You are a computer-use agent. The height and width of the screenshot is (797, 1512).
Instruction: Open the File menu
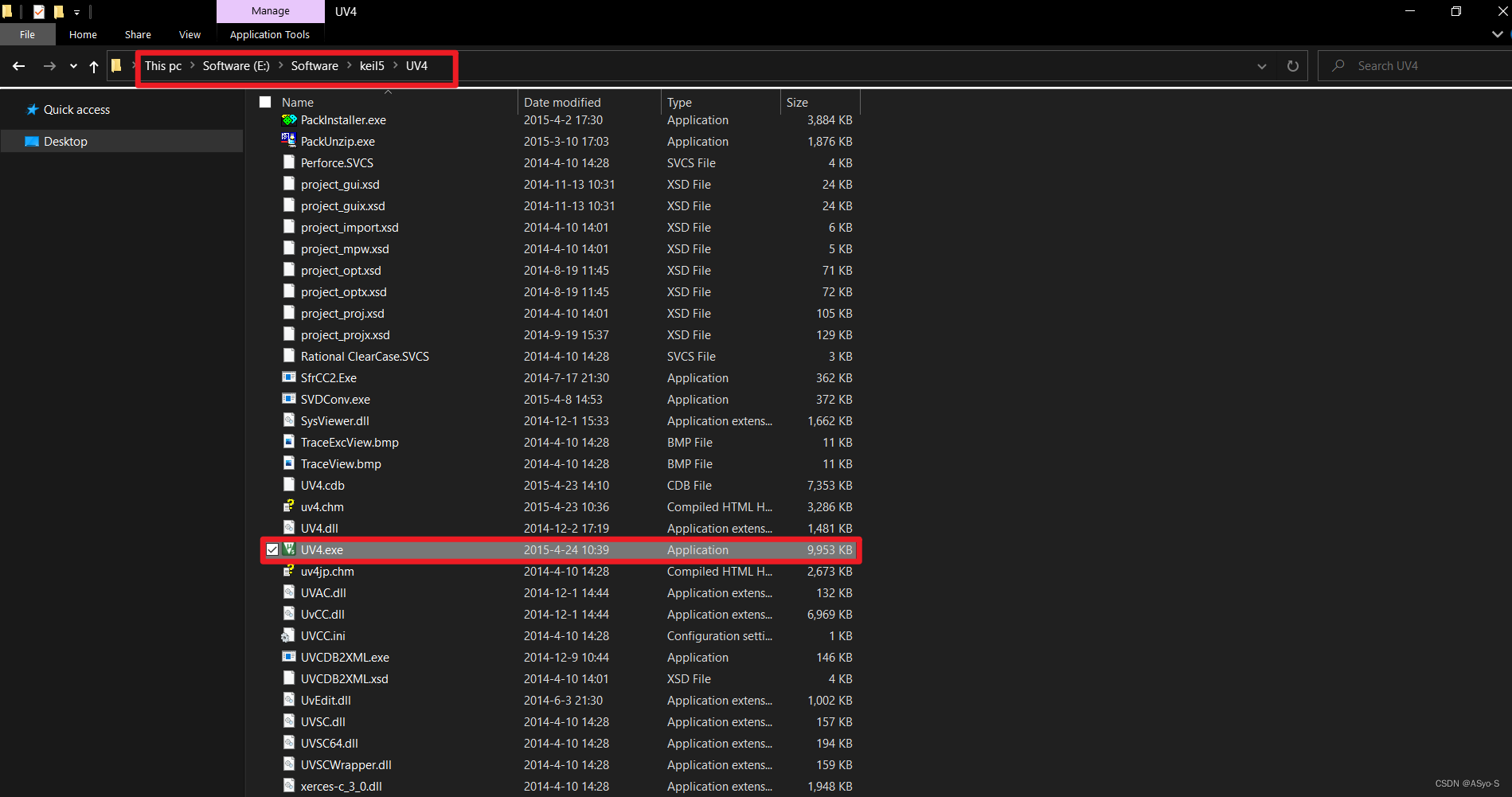(28, 34)
